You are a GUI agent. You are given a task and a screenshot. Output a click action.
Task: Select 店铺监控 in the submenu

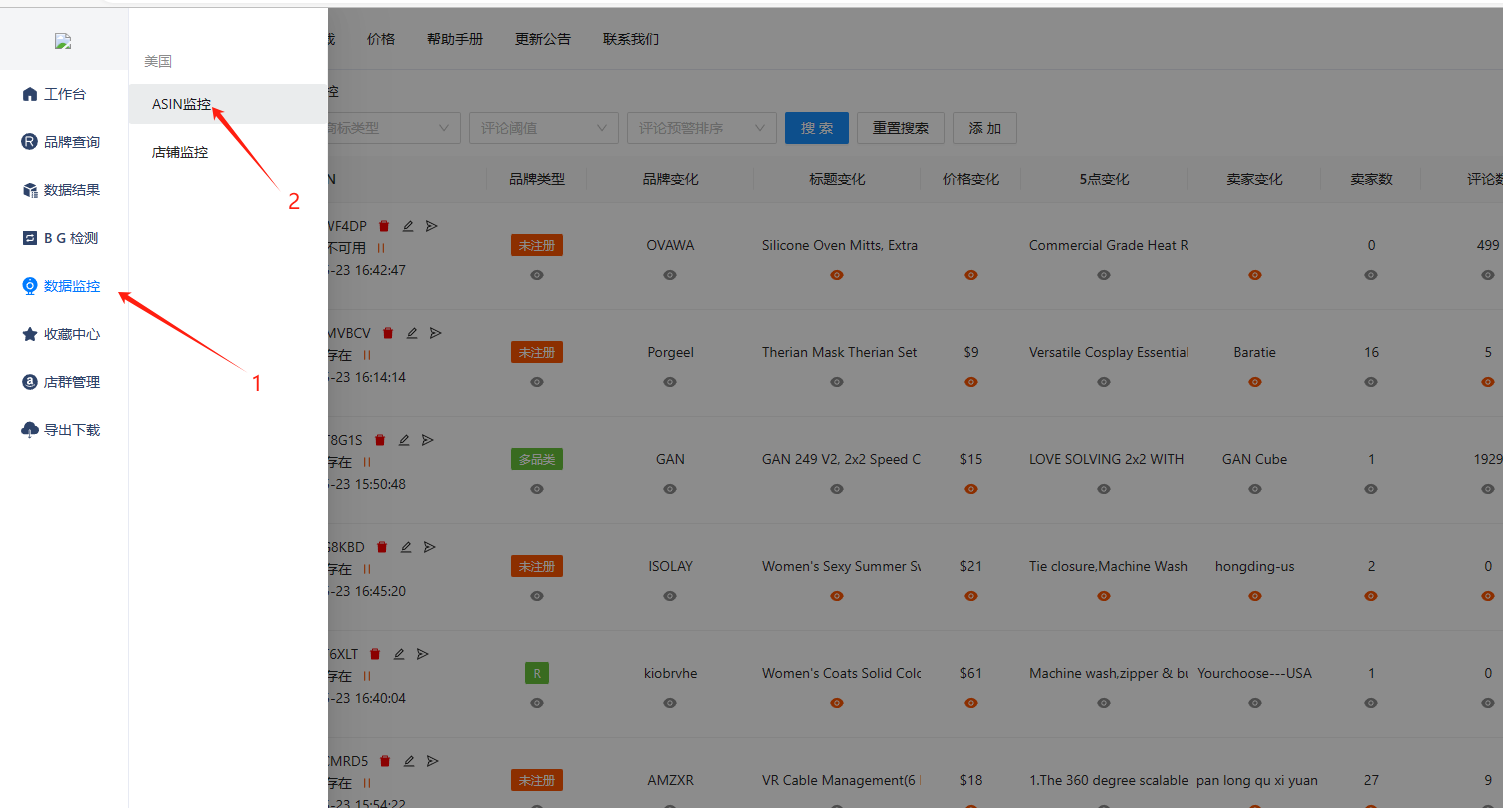coord(180,153)
